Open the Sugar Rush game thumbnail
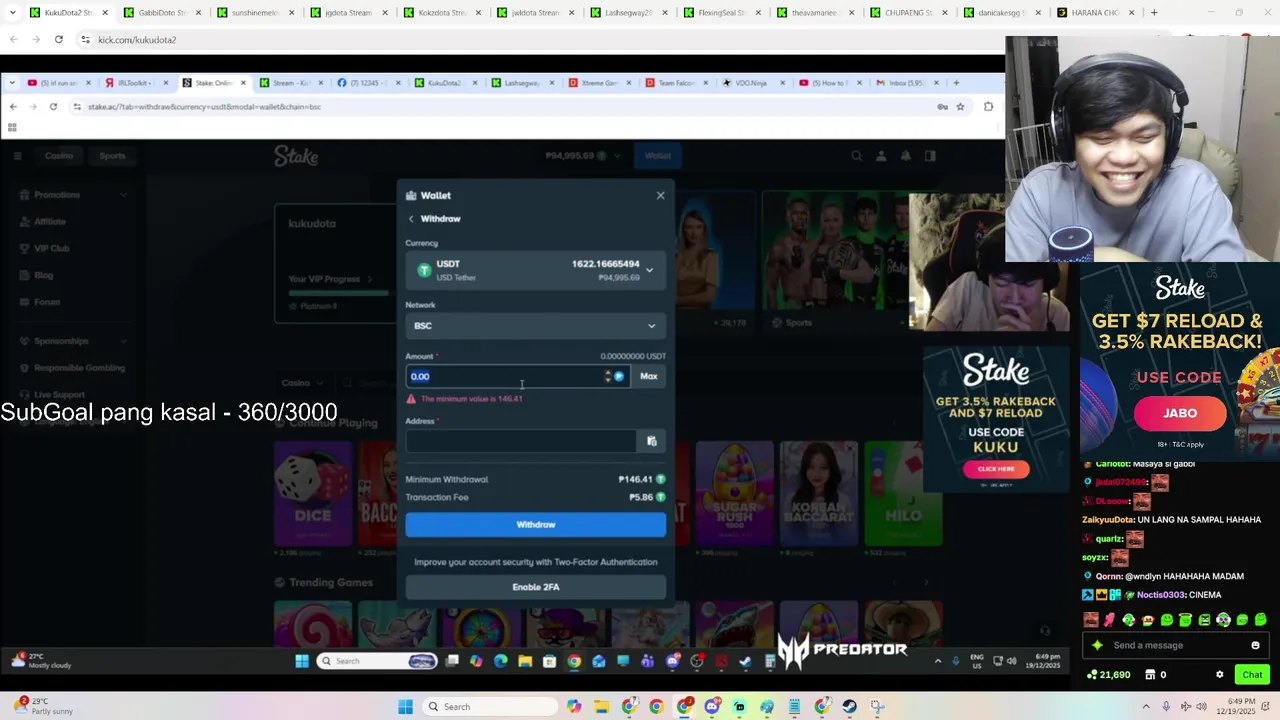This screenshot has height=720, width=1280. [735, 495]
